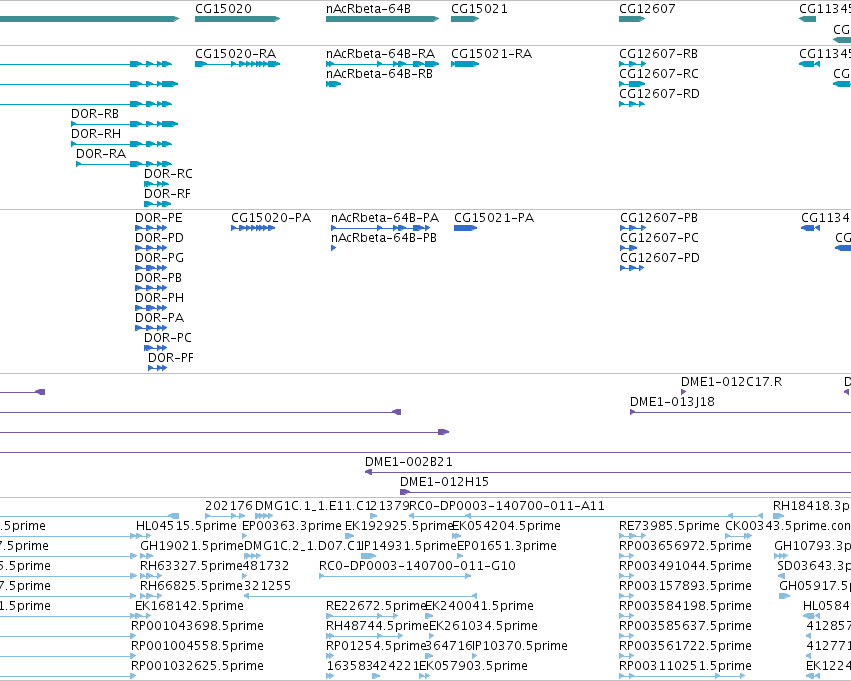Click protein nAcRbeta-64B-PB
Screen dimensions: 851x681
(x=384, y=238)
